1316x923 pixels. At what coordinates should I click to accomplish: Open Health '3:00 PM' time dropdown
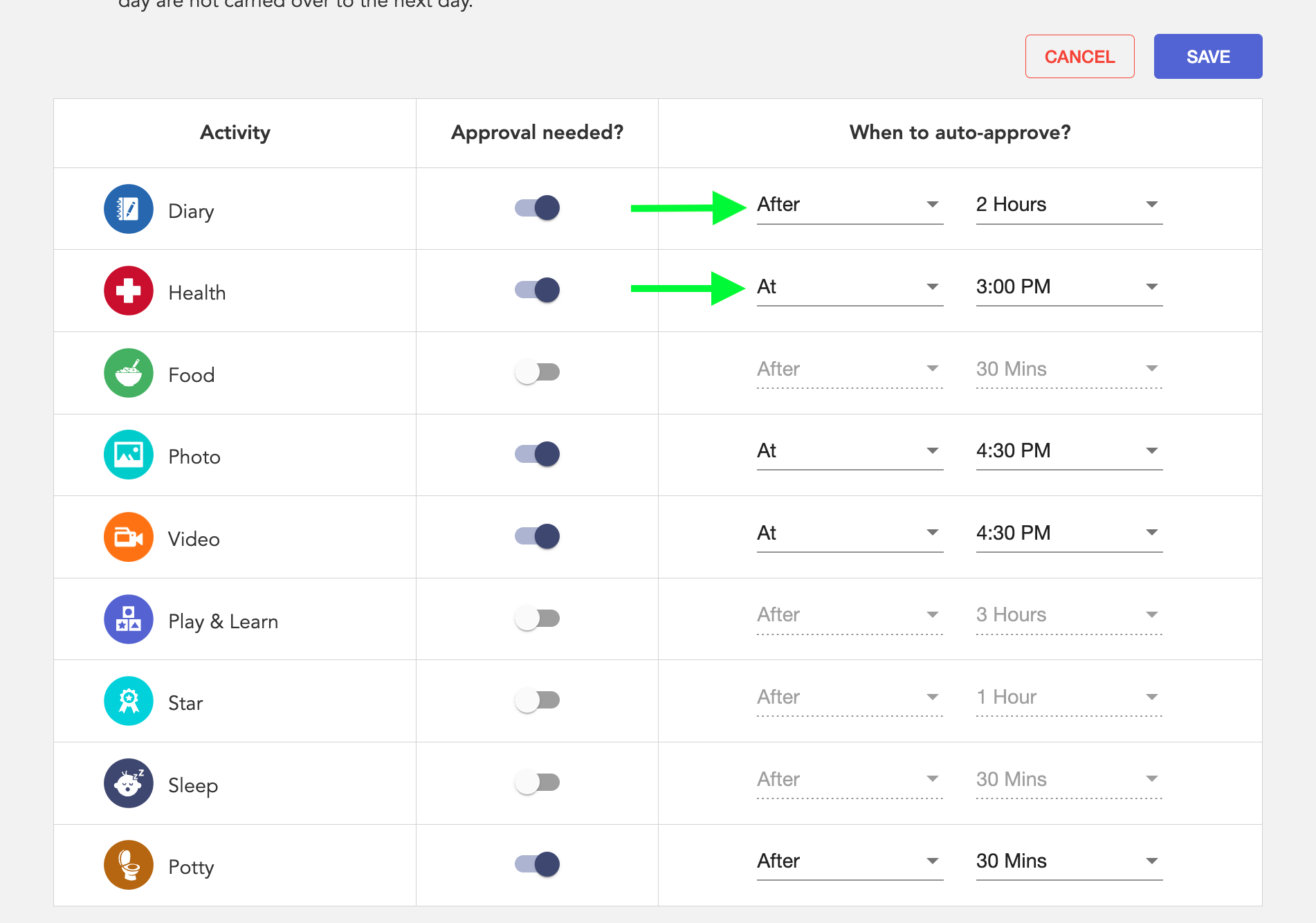1069,287
